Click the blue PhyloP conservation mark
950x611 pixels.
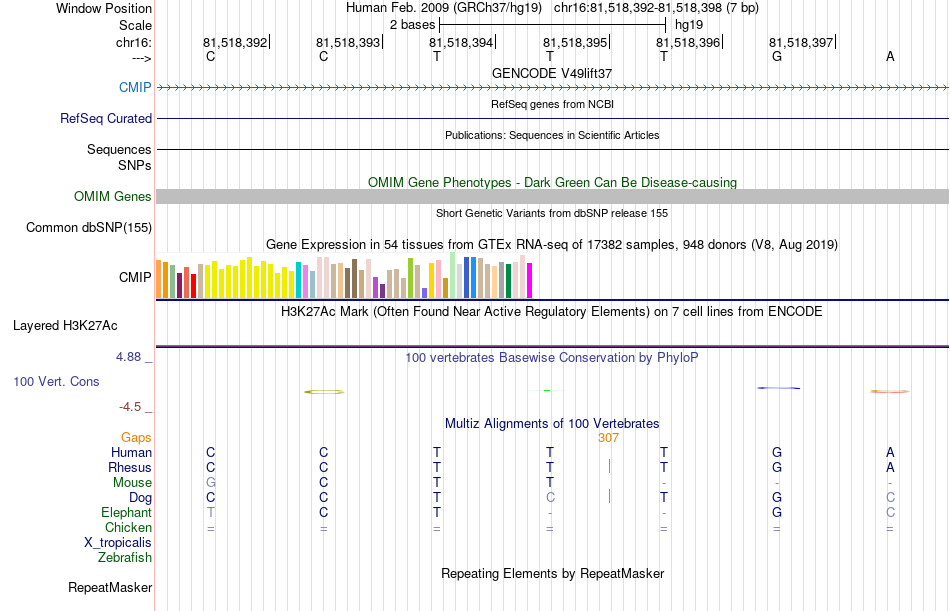(x=779, y=388)
